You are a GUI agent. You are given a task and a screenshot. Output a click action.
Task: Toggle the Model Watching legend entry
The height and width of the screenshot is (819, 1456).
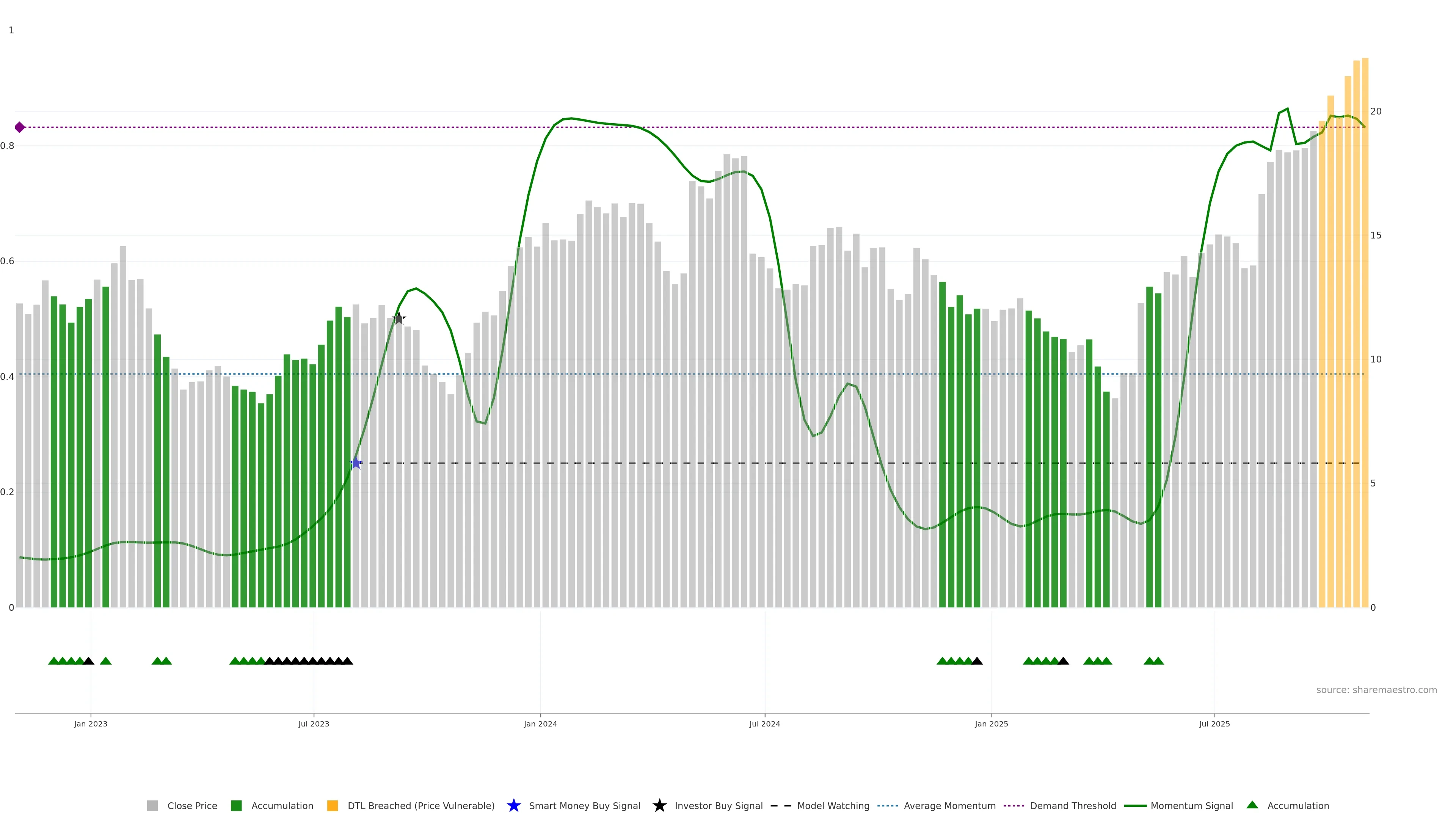pos(833,805)
